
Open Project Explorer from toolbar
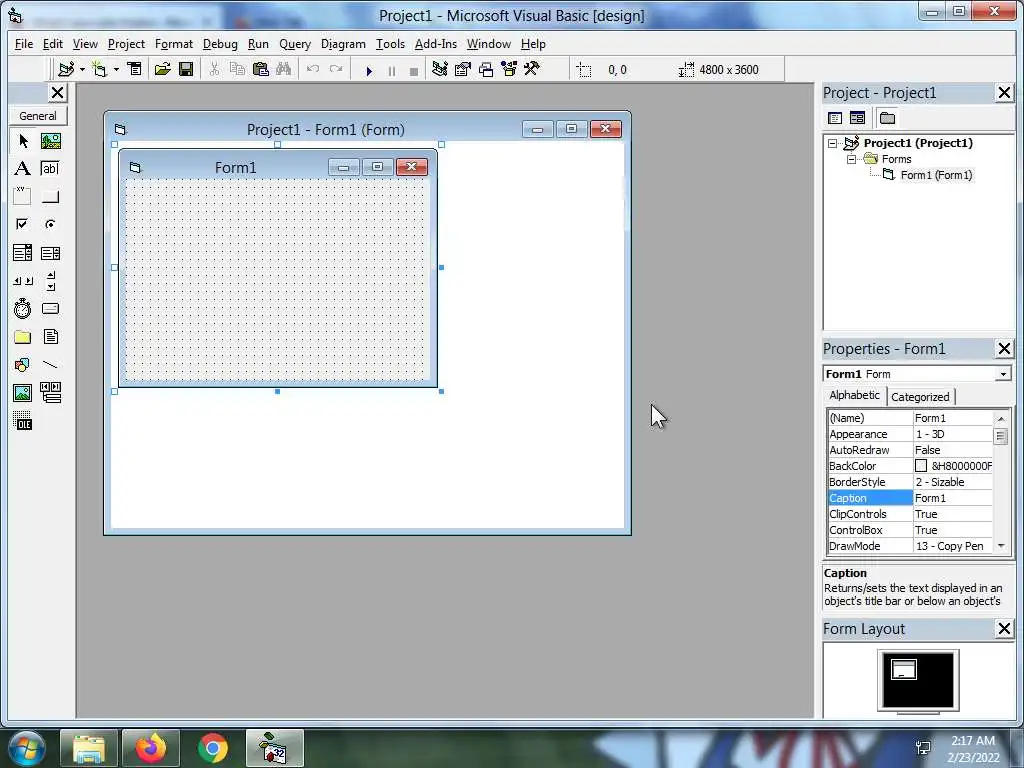click(440, 69)
